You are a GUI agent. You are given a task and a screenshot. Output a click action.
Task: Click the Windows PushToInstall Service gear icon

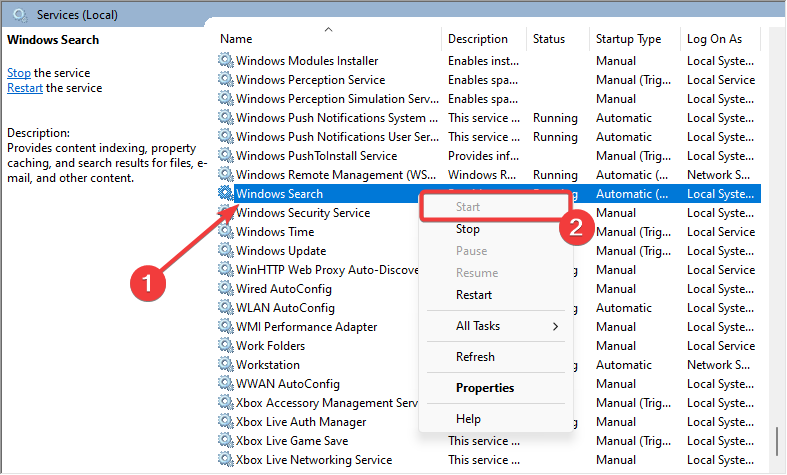click(225, 155)
